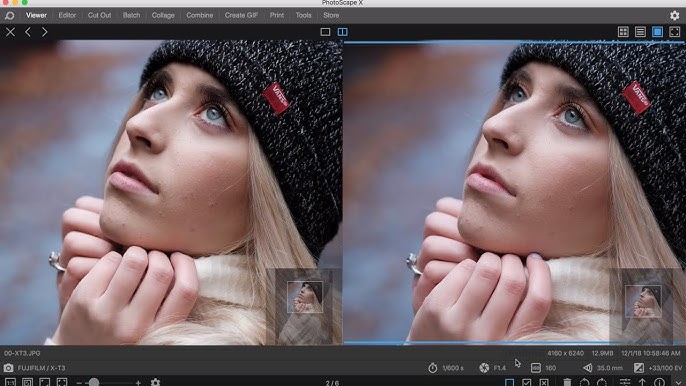Click the navigator thumbnail in left image

pos(305,297)
